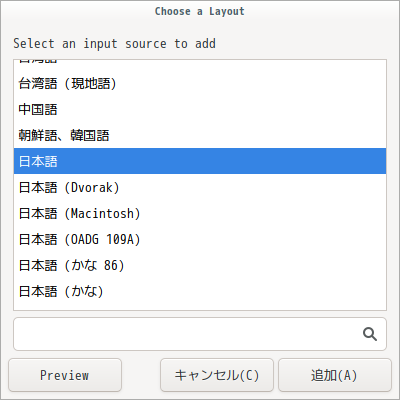
Task: Select 日本語 (かな 86) layout
Action: (200, 265)
